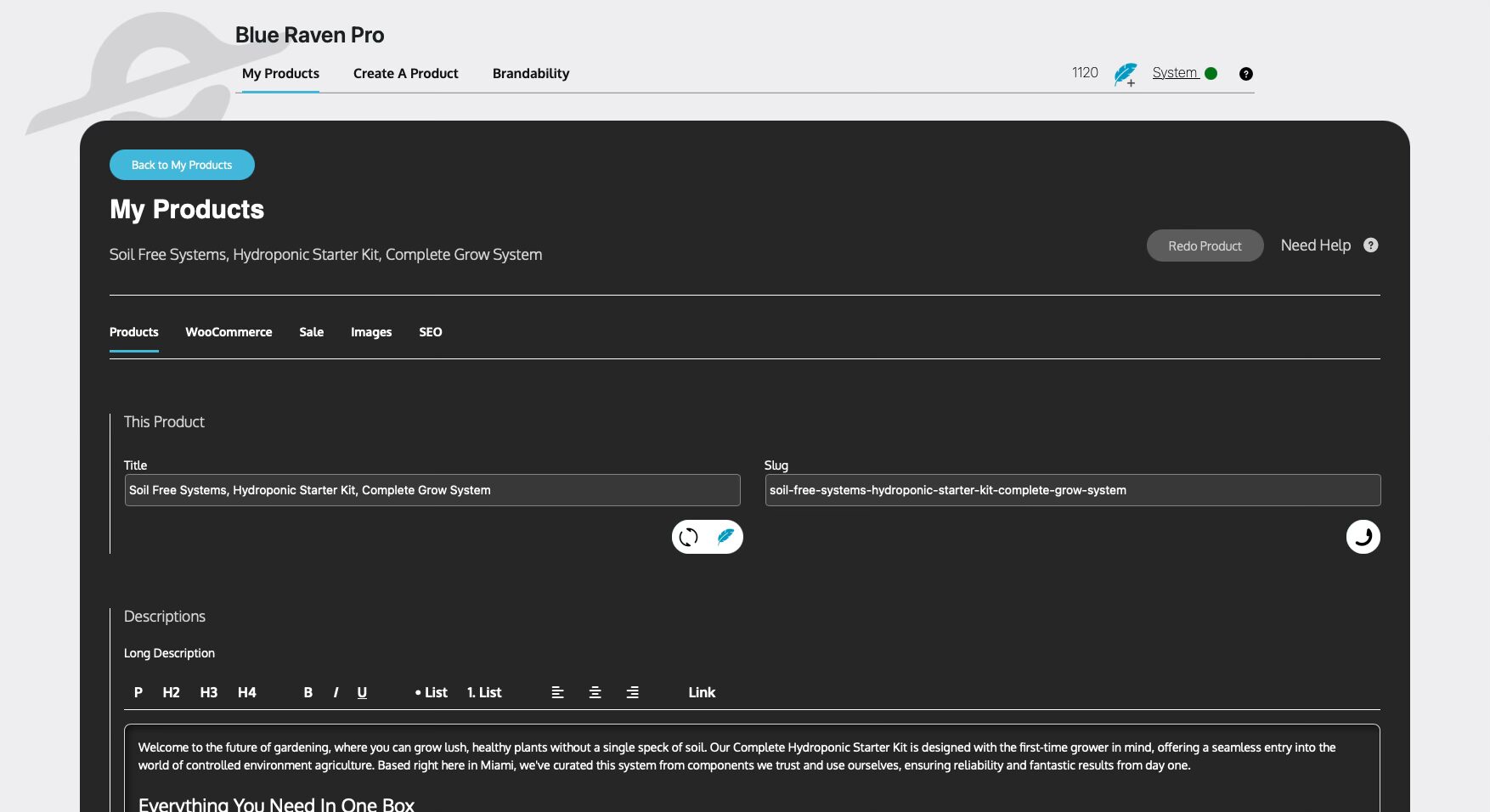The height and width of the screenshot is (812, 1490).
Task: Switch to the WooCommerce tab
Action: point(229,332)
